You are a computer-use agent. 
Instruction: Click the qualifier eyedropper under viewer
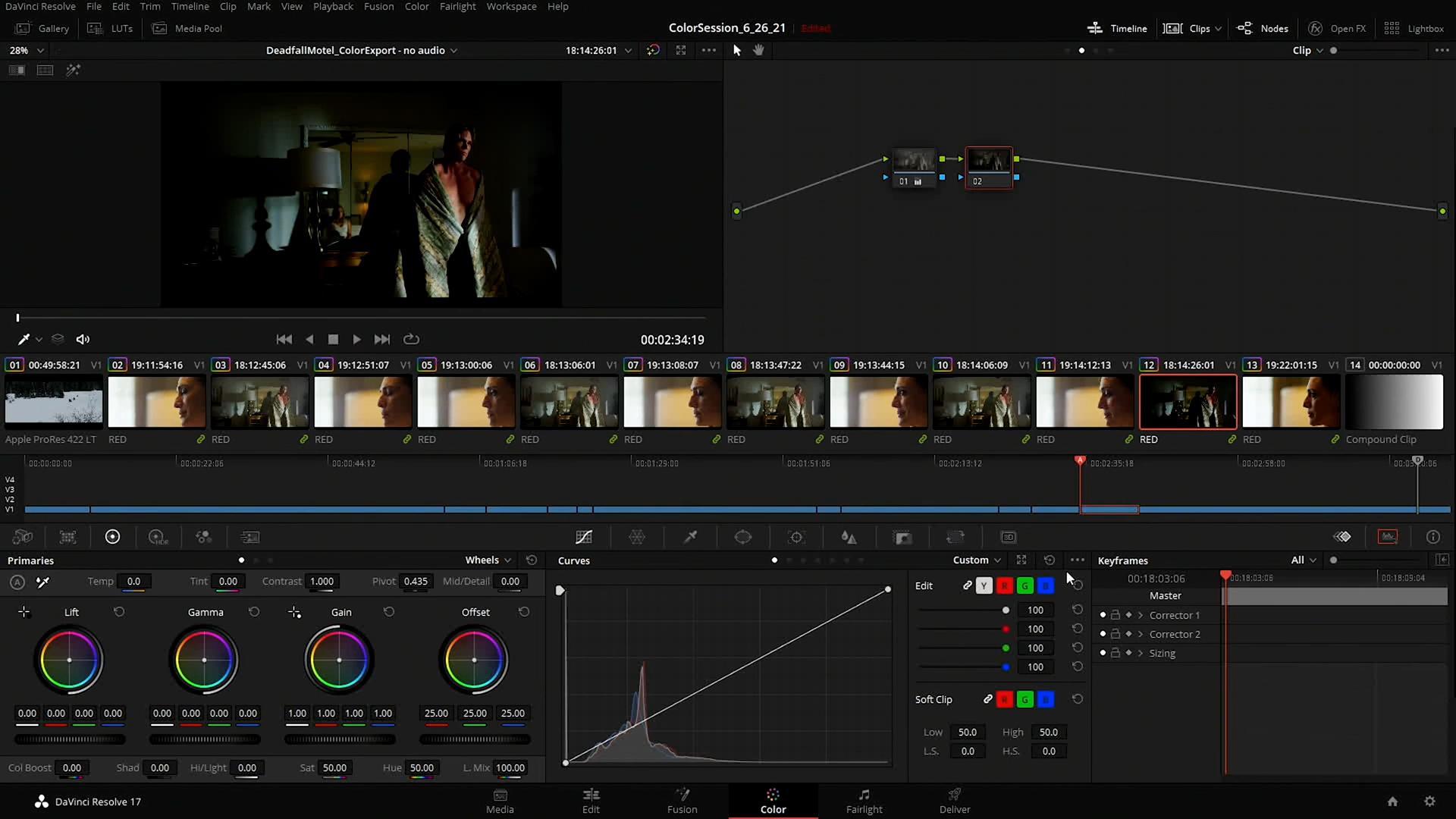[x=24, y=339]
